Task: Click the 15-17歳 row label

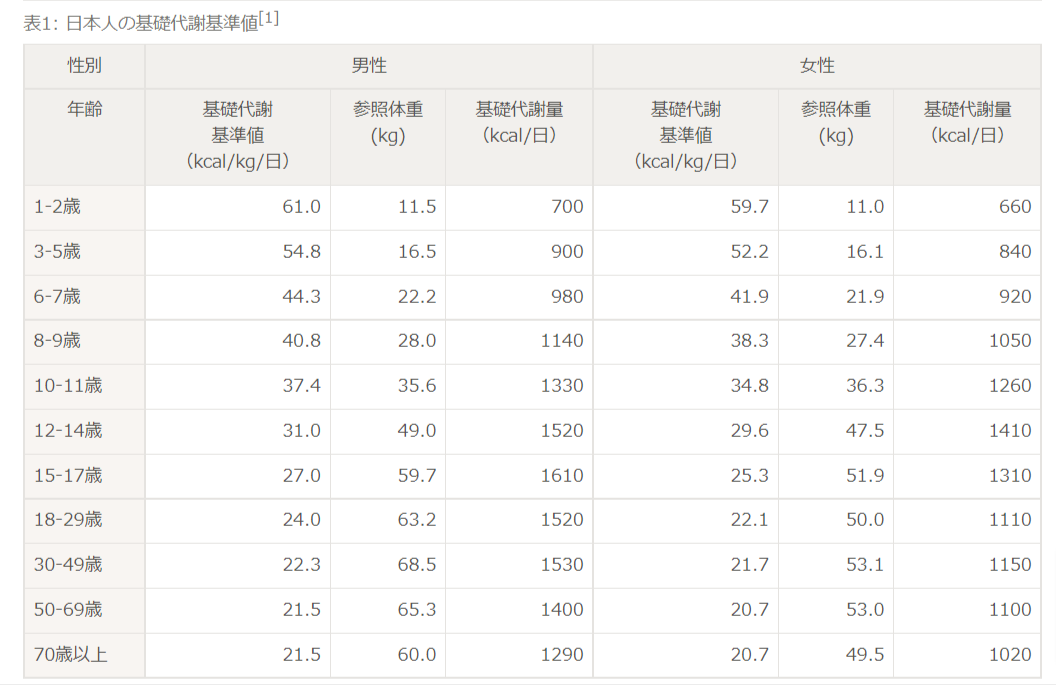Action: [68, 475]
